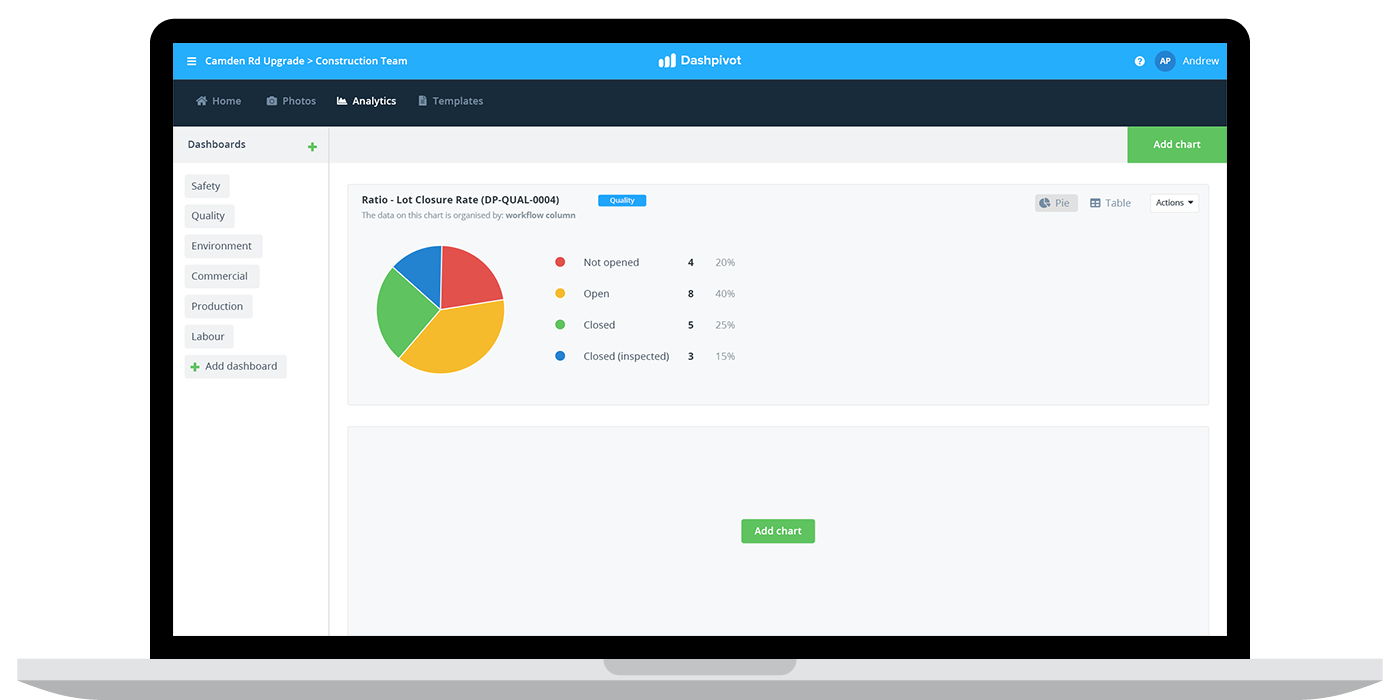This screenshot has width=1400, height=700.
Task: Click the blue Quality tag
Action: coord(622,200)
